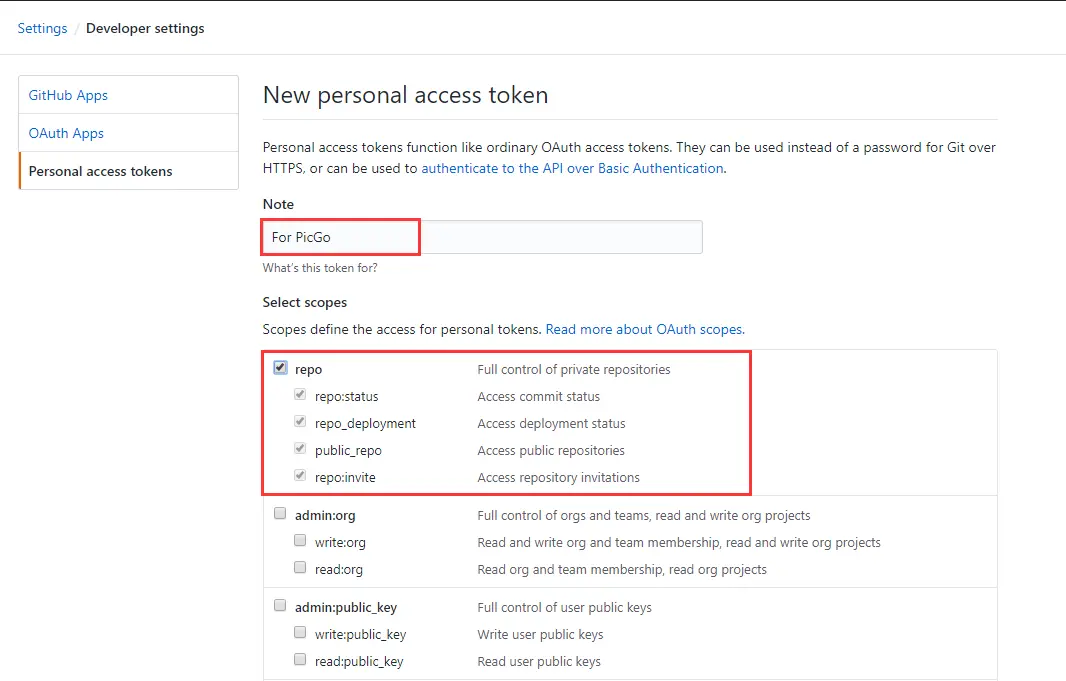Check the read:org scope
Image resolution: width=1066 pixels, height=681 pixels.
click(300, 568)
